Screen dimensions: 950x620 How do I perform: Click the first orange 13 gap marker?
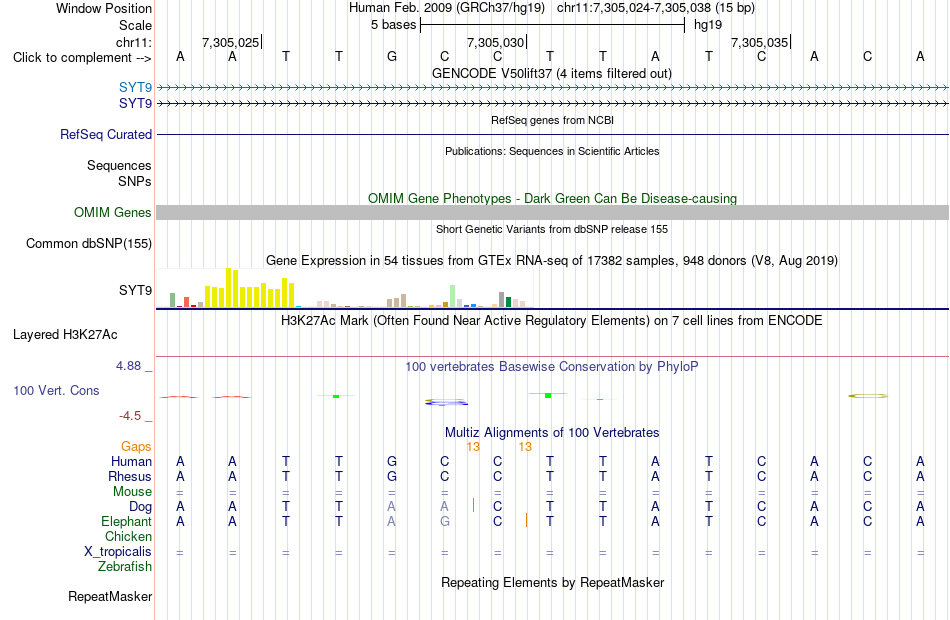[473, 447]
